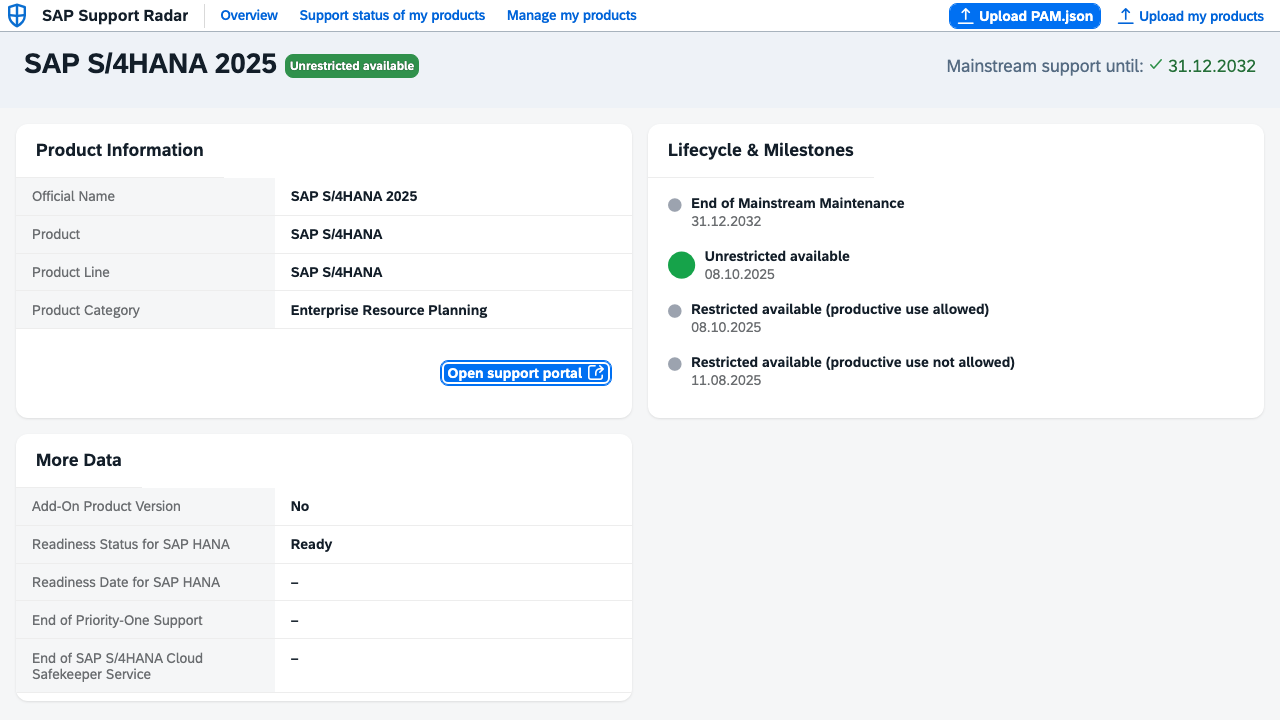
Task: Select the 31.12.2032 date under End of Mainstream Maintenance
Action: 726,221
